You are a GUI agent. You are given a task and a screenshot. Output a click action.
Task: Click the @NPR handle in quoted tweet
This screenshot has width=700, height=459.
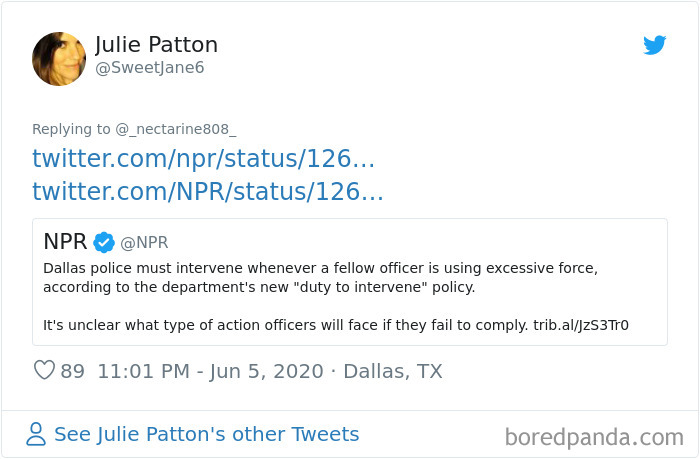pos(144,243)
